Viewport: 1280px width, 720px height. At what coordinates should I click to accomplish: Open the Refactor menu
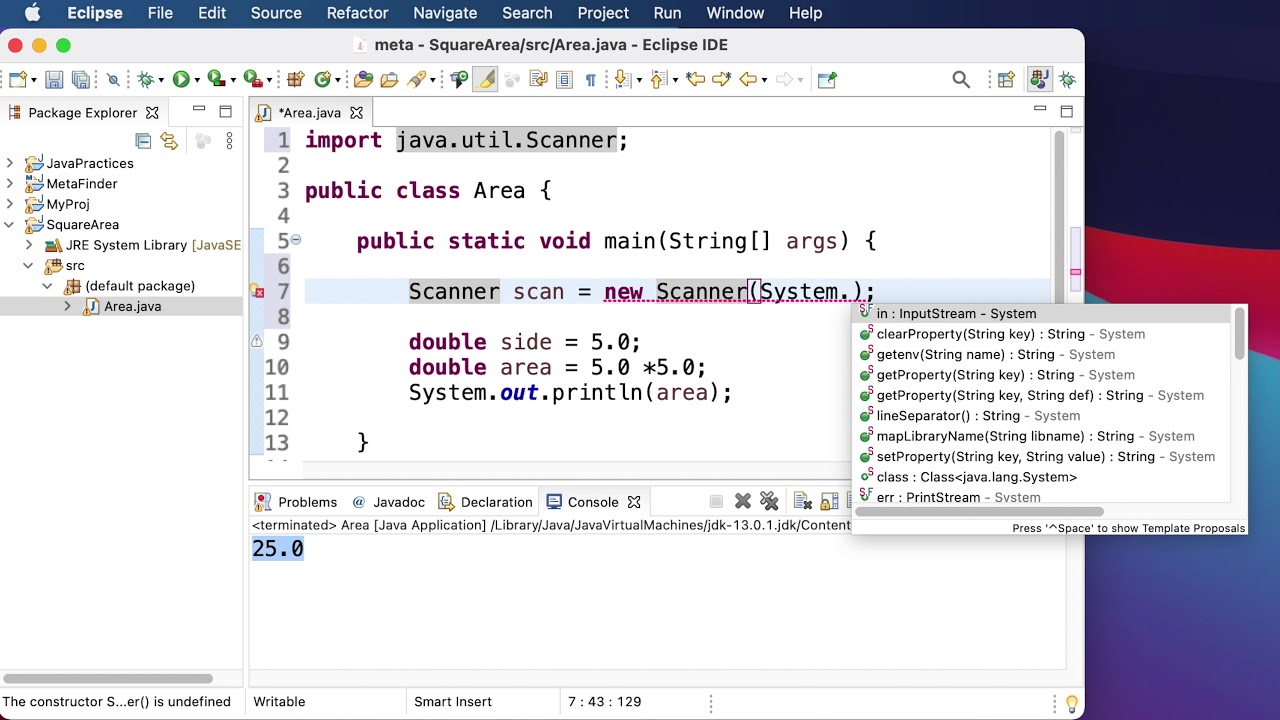(357, 13)
